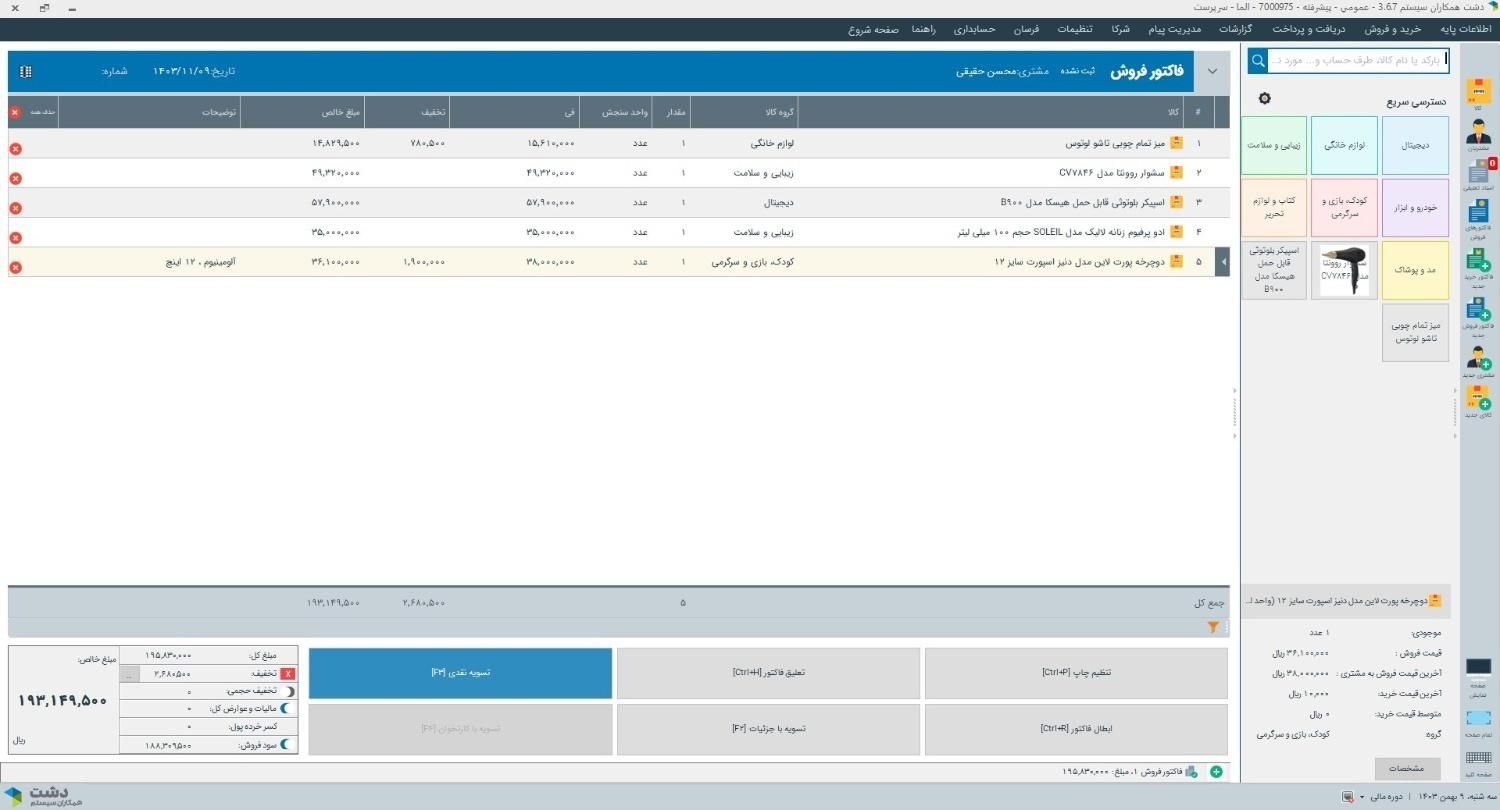Viewport: 1500px width, 810px height.
Task: Open اسناد تعلیقی icon with red badge
Action: pyautogui.click(x=1477, y=178)
